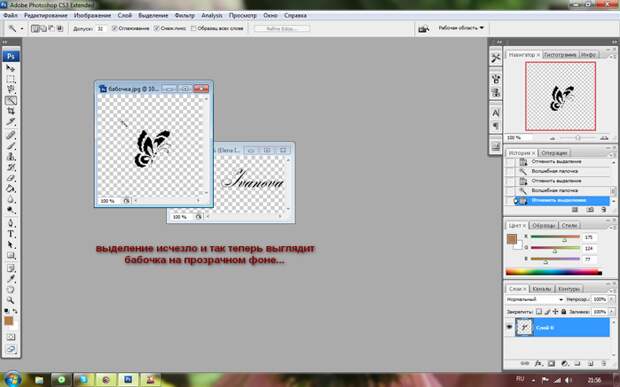This screenshot has height=387, width=620.
Task: Select the Horizontal Type tool
Action: [x=11, y=234]
